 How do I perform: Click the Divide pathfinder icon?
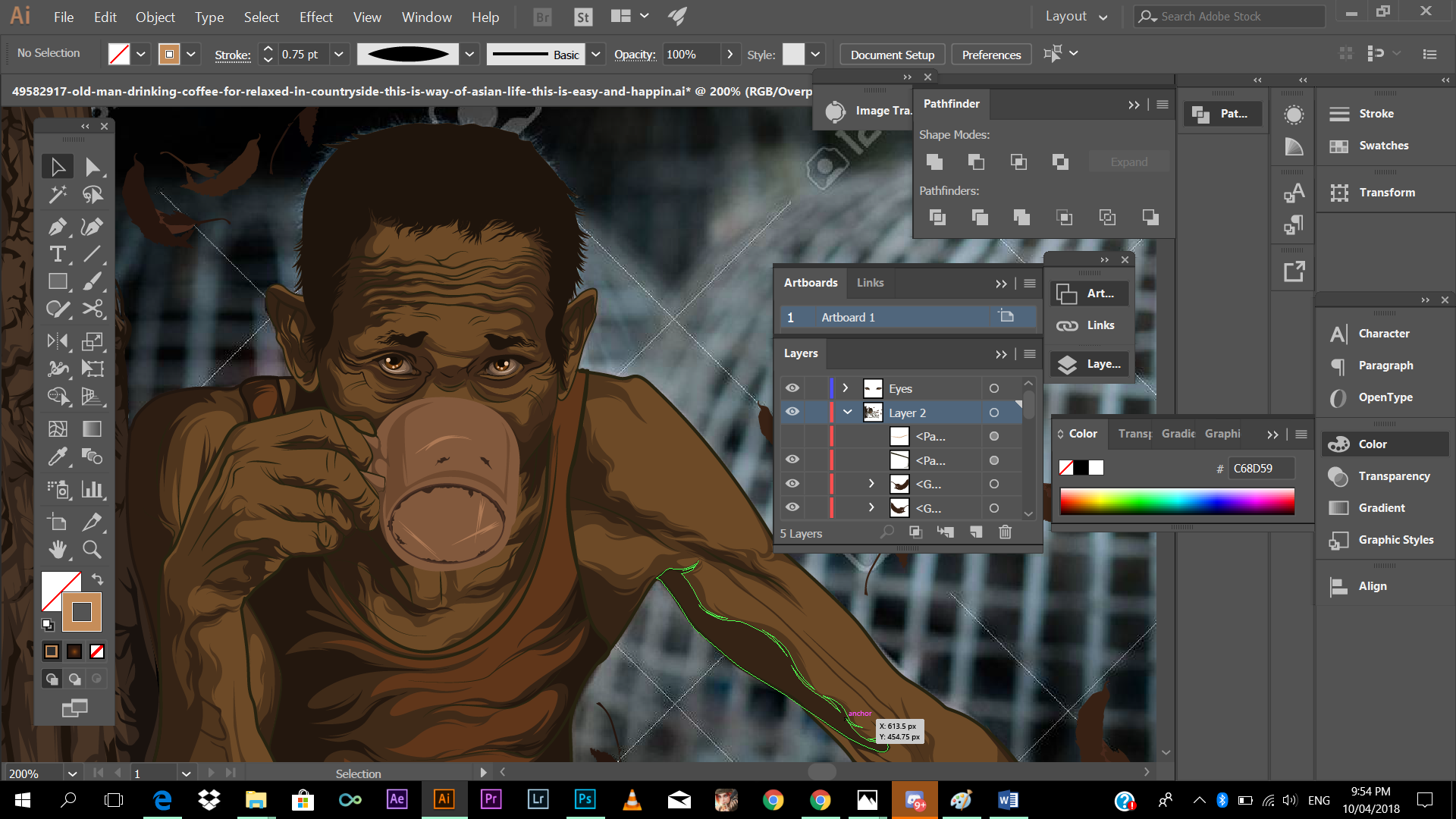point(937,218)
